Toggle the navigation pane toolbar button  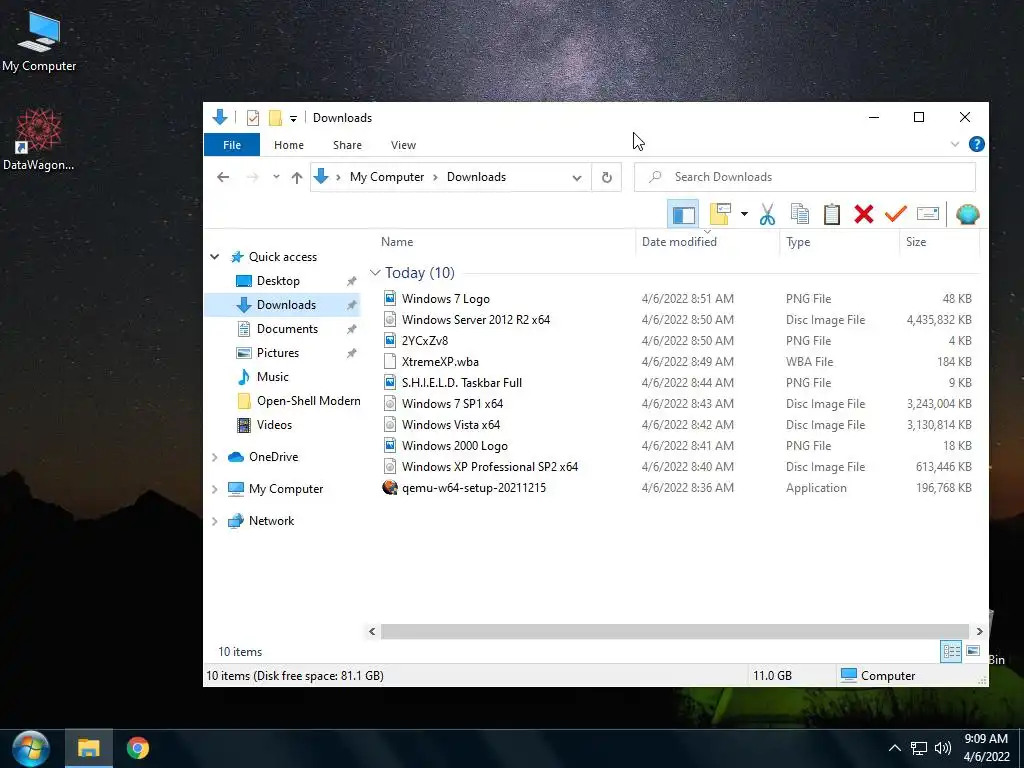(x=683, y=214)
